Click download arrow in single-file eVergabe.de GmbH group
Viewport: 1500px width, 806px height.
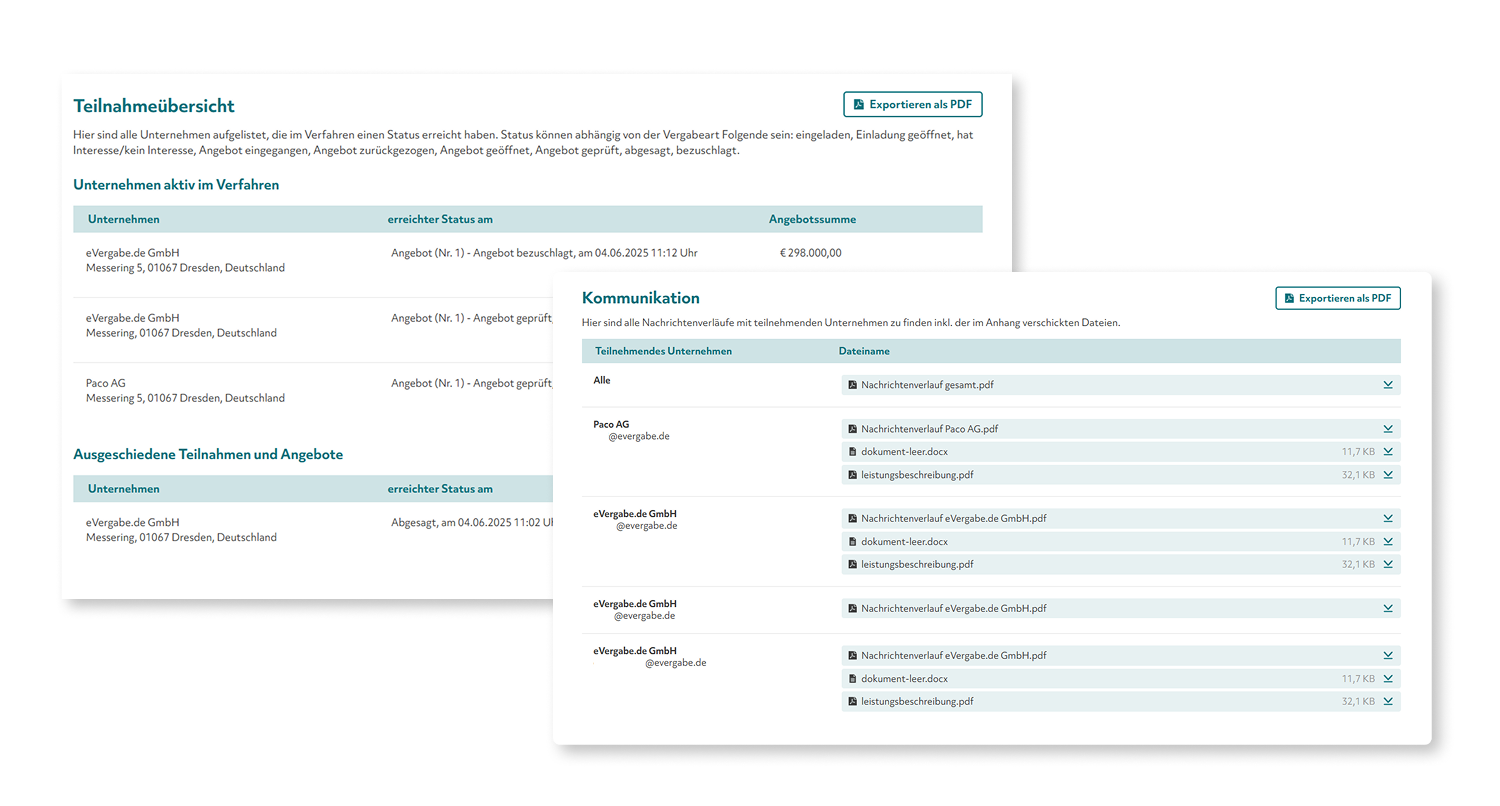[1388, 608]
